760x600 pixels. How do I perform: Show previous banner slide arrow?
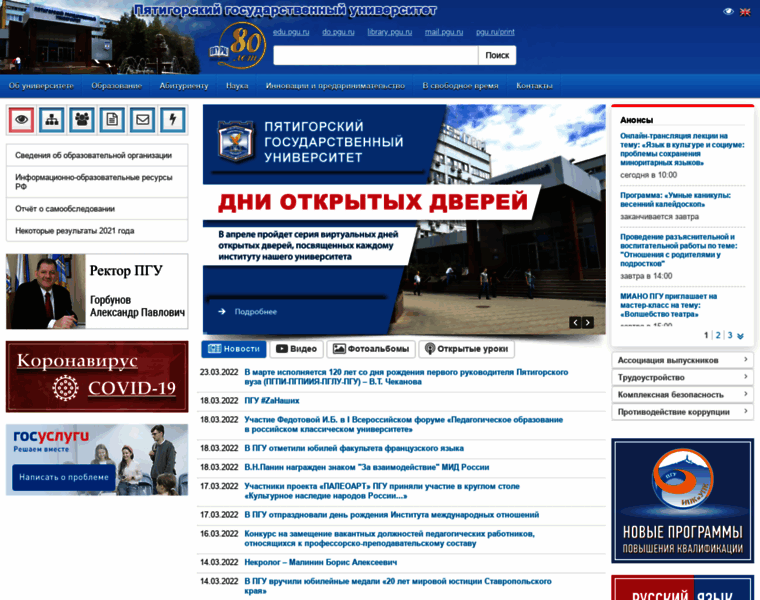[x=575, y=322]
